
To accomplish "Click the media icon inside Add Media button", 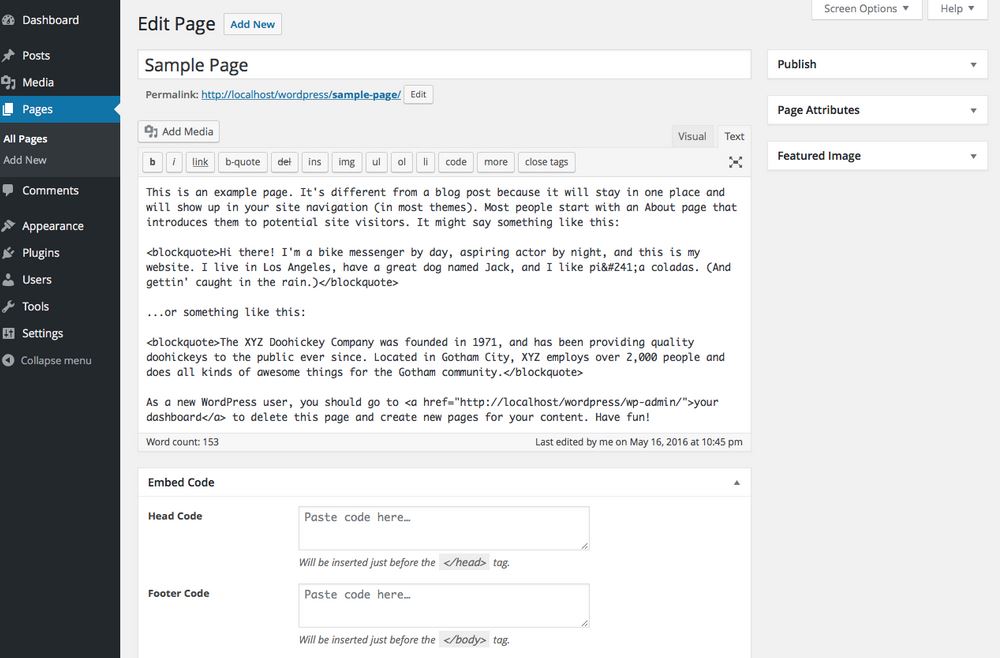I will tap(151, 131).
